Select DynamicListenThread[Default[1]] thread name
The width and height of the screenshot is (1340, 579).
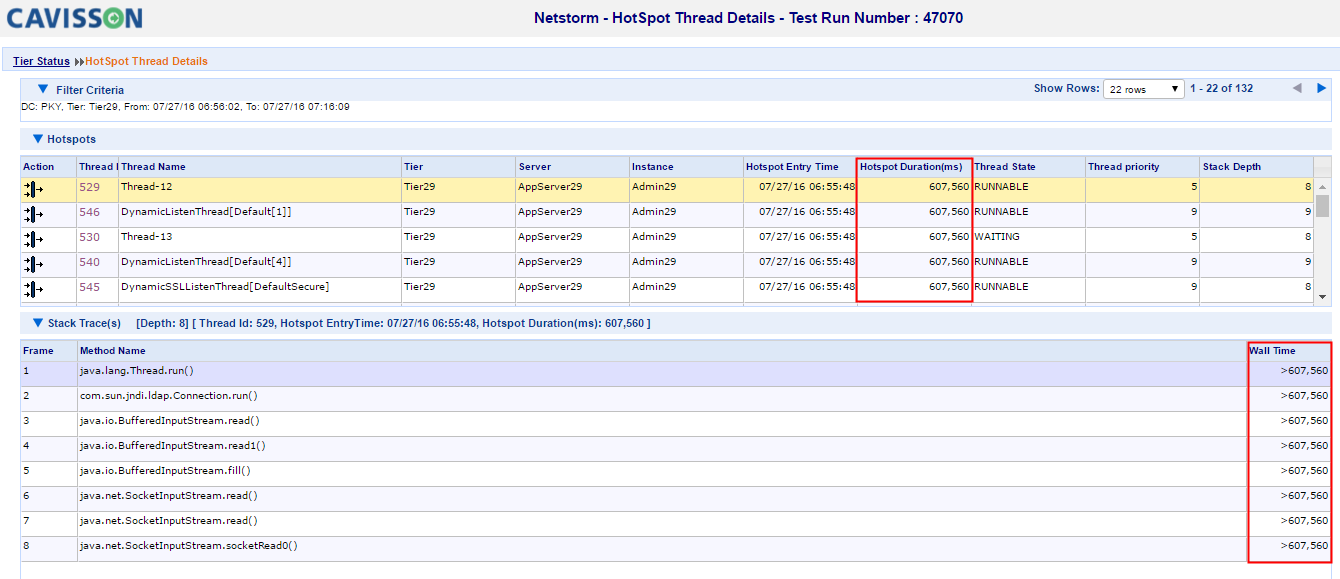click(206, 212)
